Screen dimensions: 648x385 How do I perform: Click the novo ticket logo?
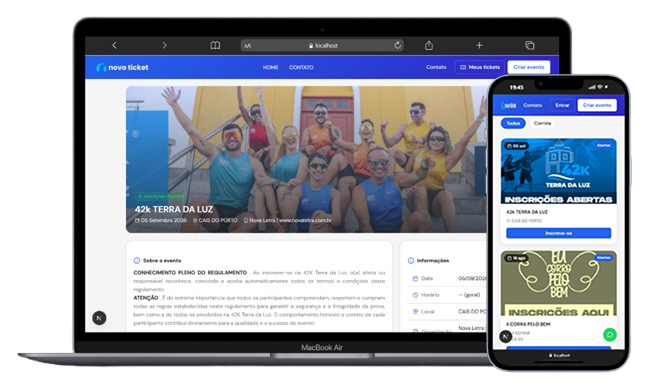(122, 67)
